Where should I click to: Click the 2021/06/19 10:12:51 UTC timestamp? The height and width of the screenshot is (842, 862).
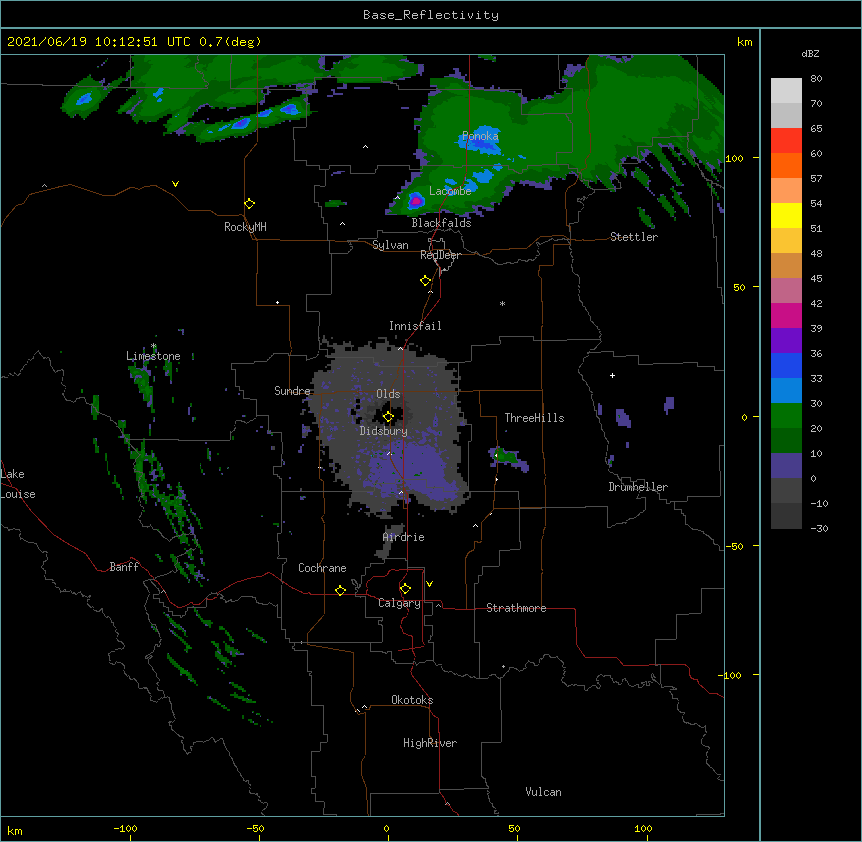(x=99, y=42)
